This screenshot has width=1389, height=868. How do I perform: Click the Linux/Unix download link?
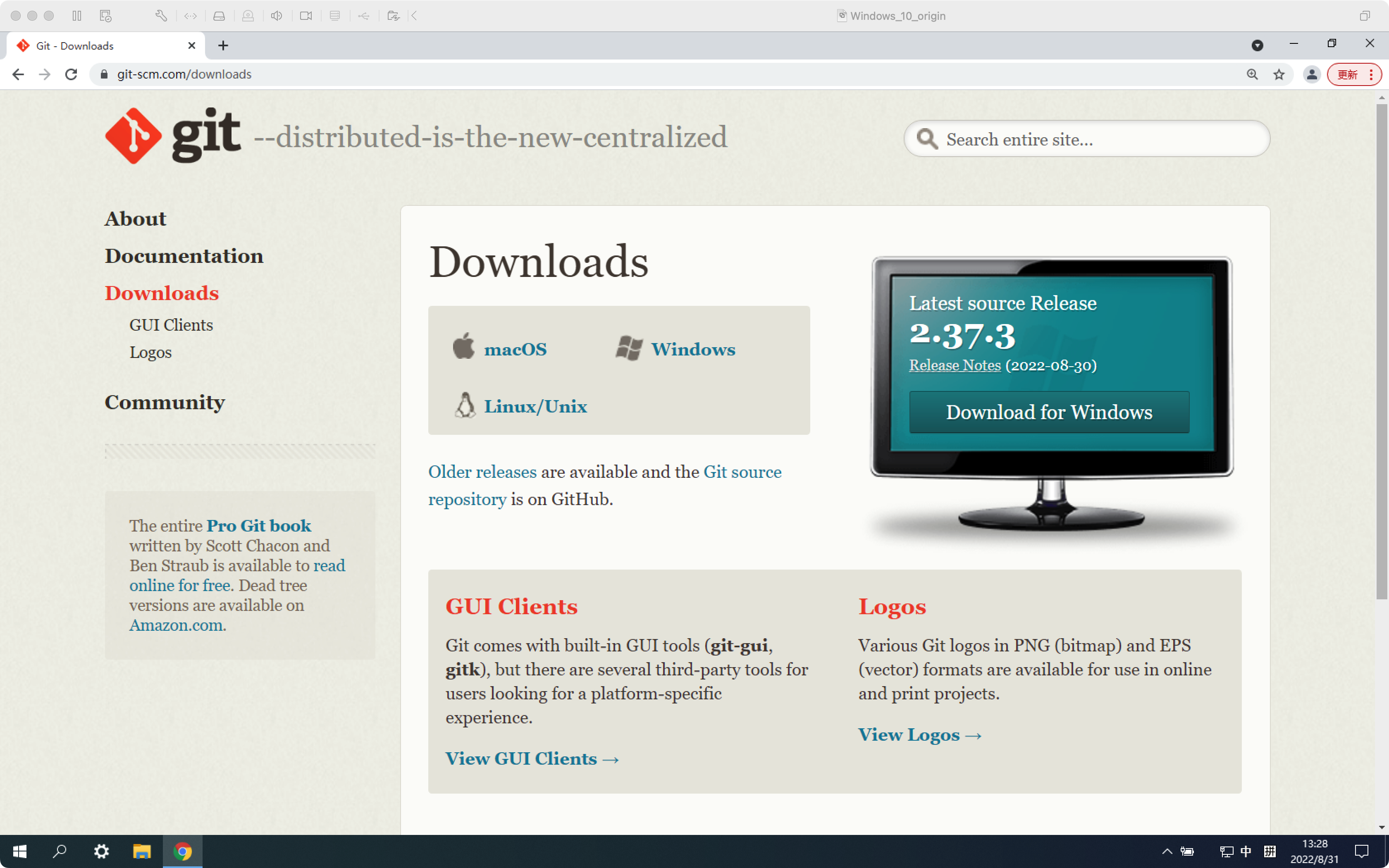pos(535,406)
